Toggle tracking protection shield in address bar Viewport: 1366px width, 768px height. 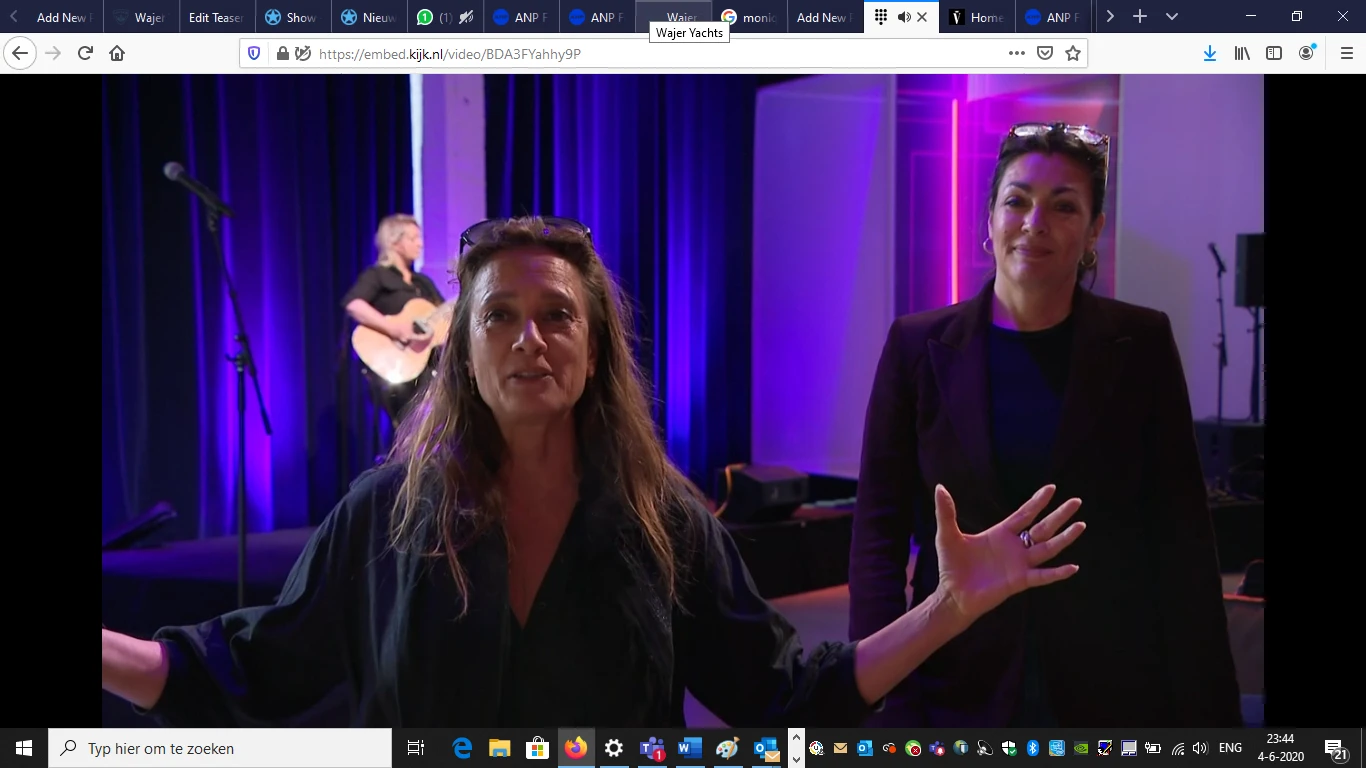click(x=254, y=54)
